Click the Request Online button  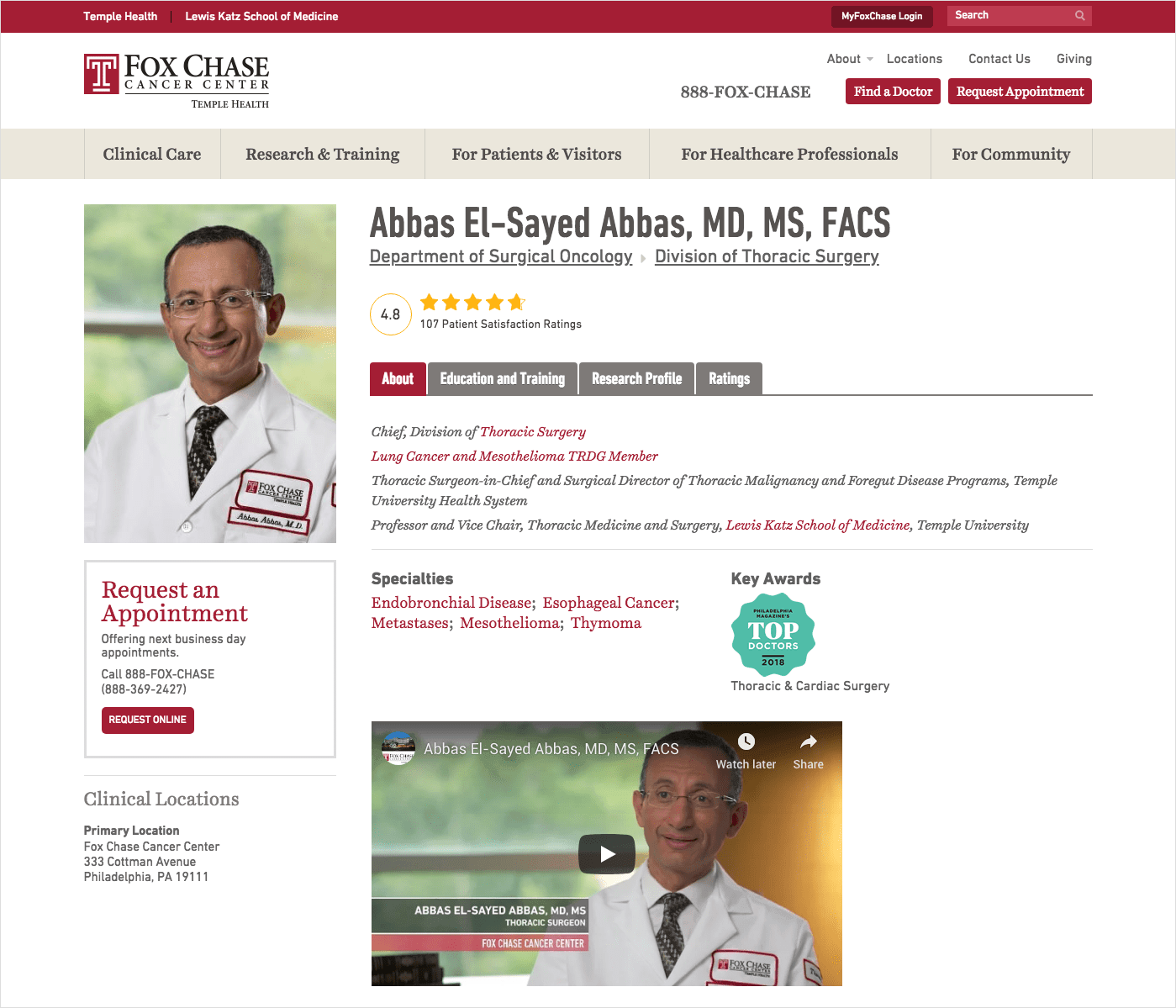point(148,720)
